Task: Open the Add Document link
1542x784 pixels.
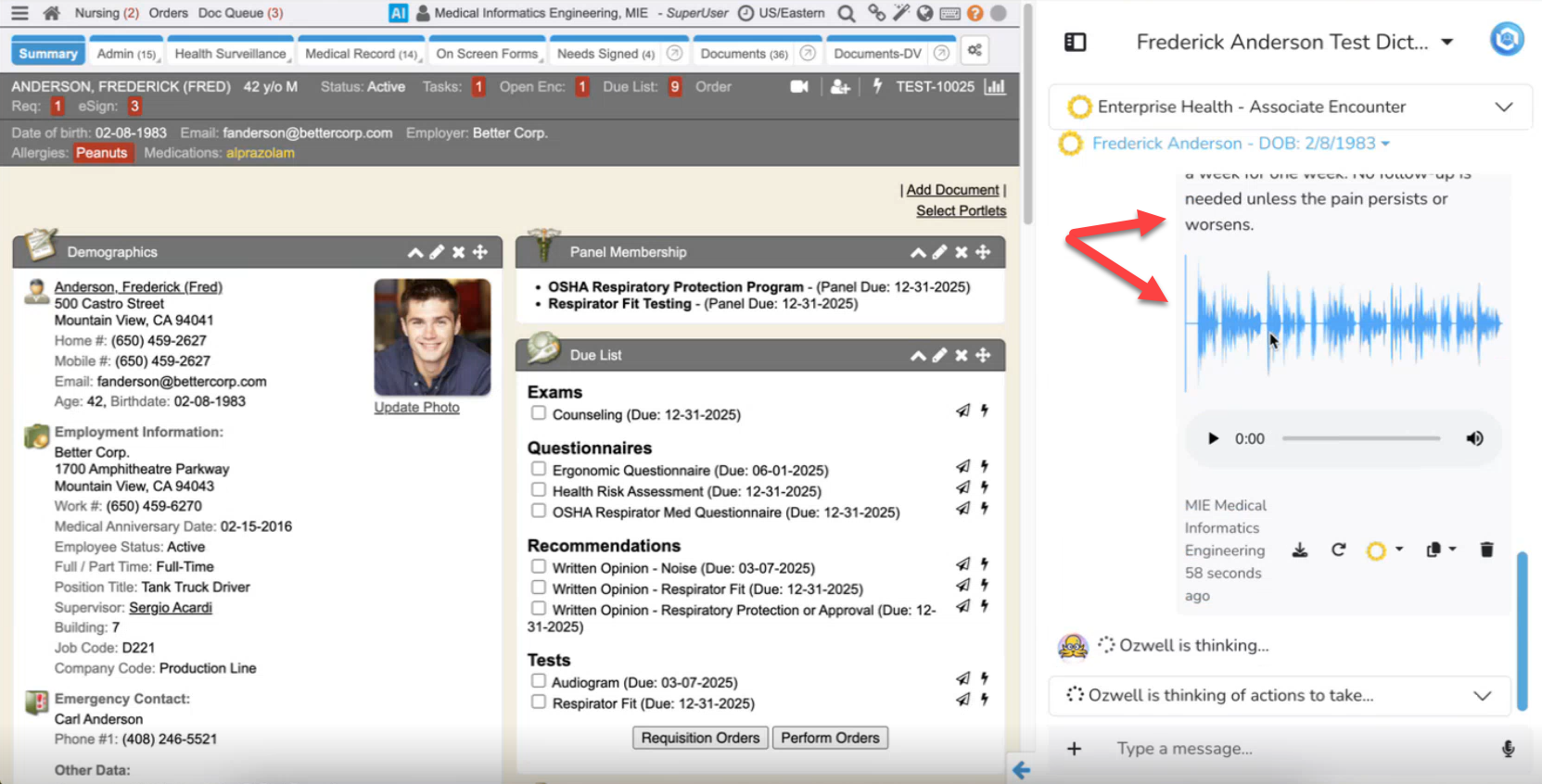Action: [952, 190]
